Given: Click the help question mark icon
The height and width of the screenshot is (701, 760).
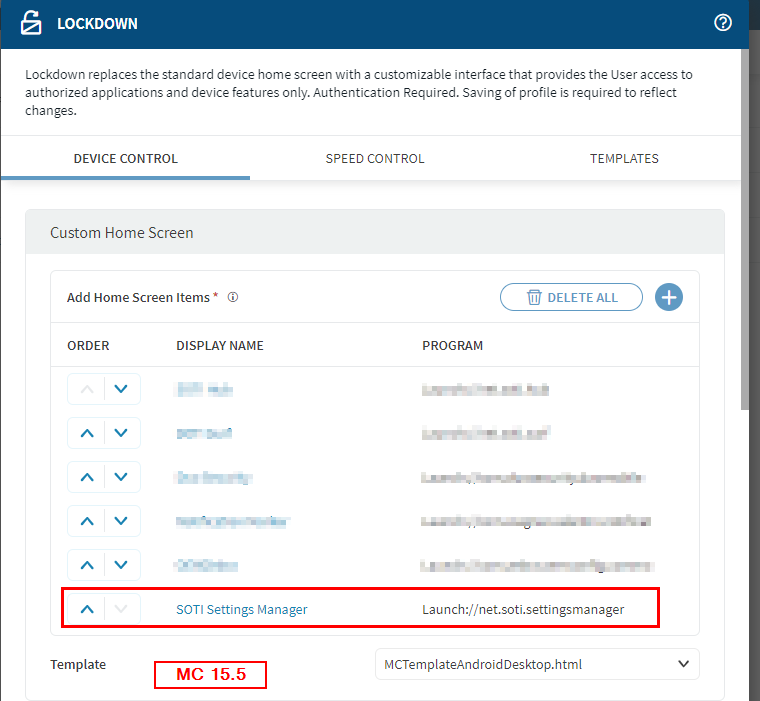Looking at the screenshot, I should [x=723, y=23].
